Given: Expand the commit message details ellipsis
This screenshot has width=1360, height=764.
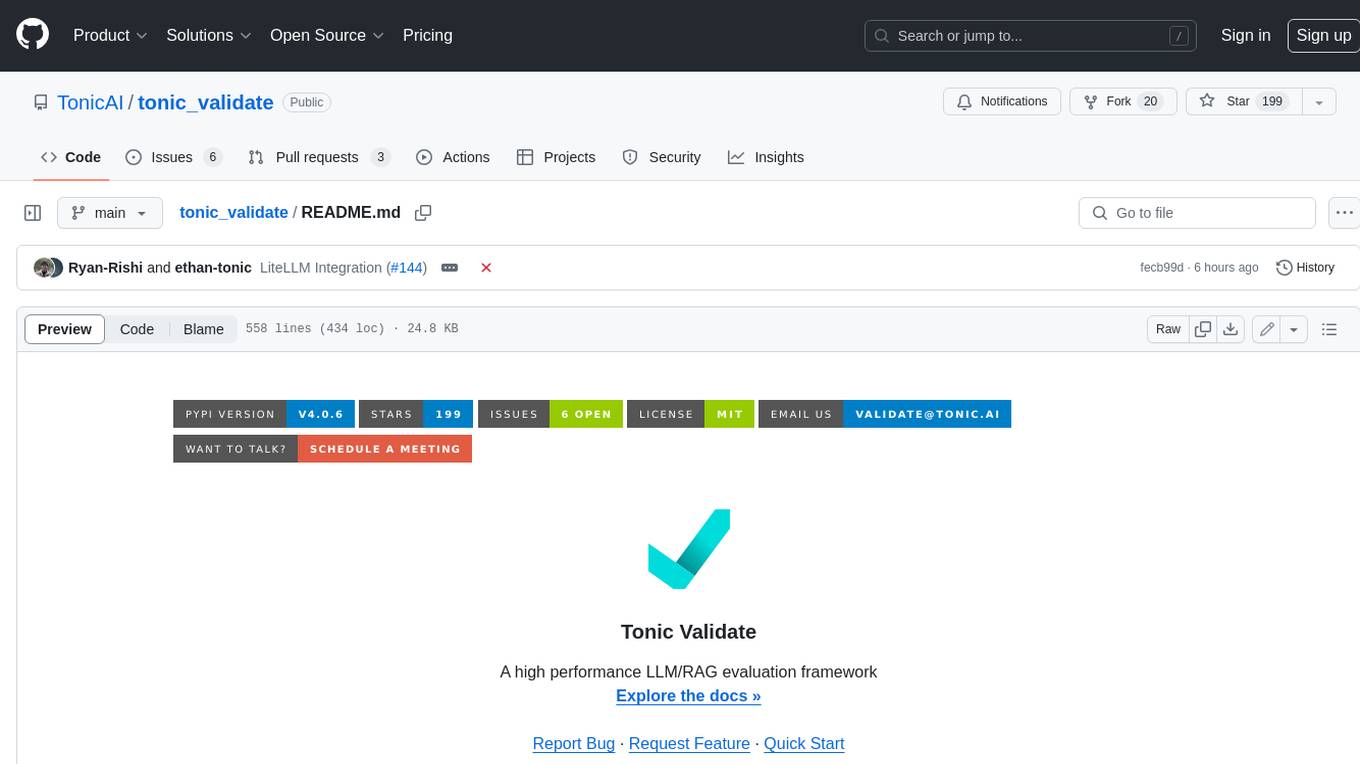Looking at the screenshot, I should click(x=450, y=268).
